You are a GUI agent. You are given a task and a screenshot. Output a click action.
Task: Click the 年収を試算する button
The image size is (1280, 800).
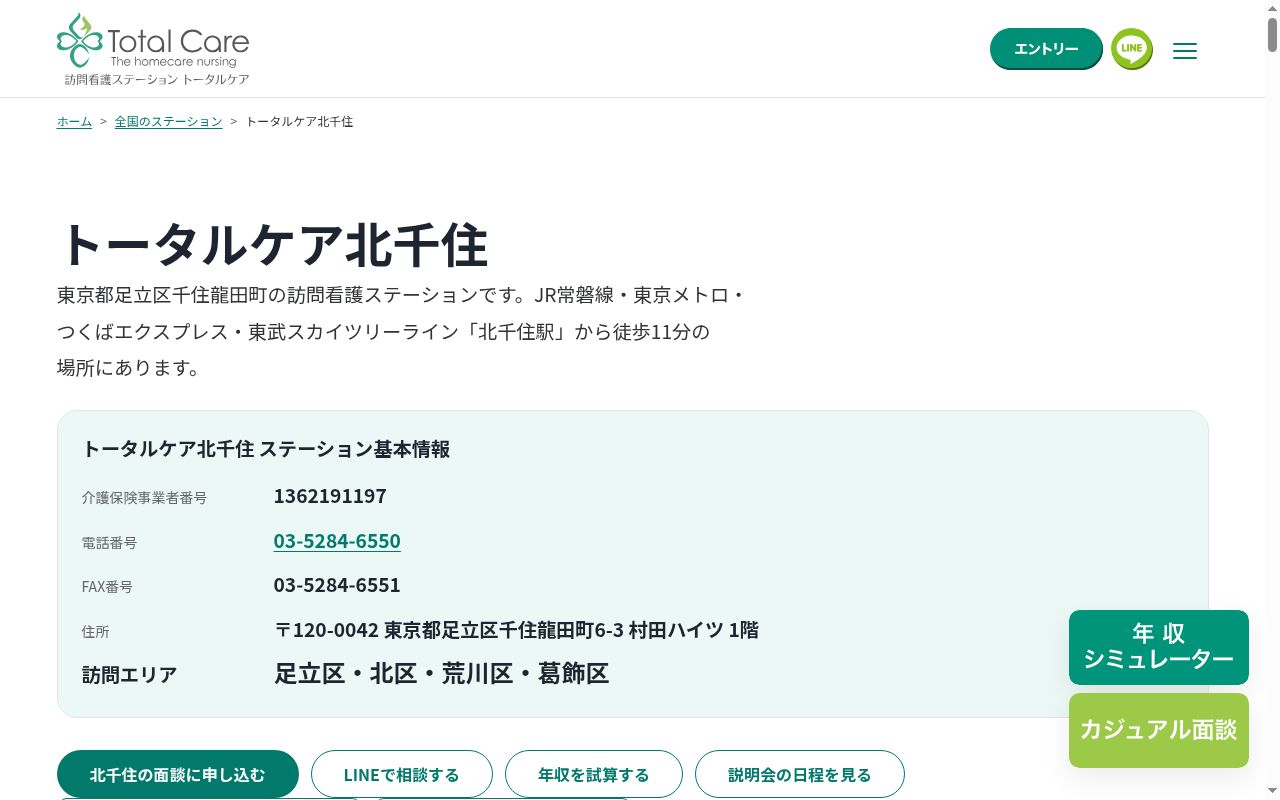[594, 774]
